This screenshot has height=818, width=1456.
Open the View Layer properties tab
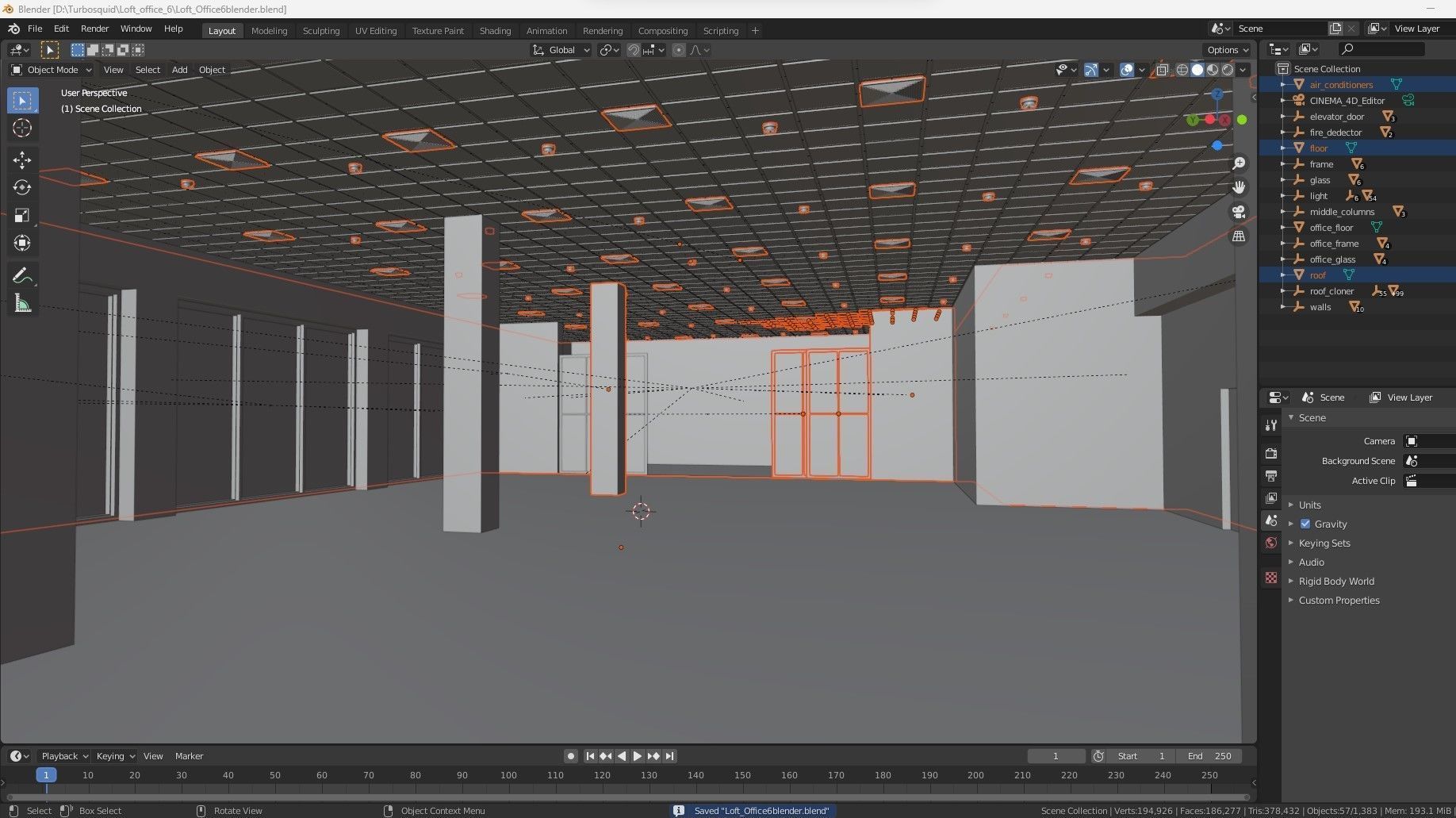click(x=1270, y=497)
